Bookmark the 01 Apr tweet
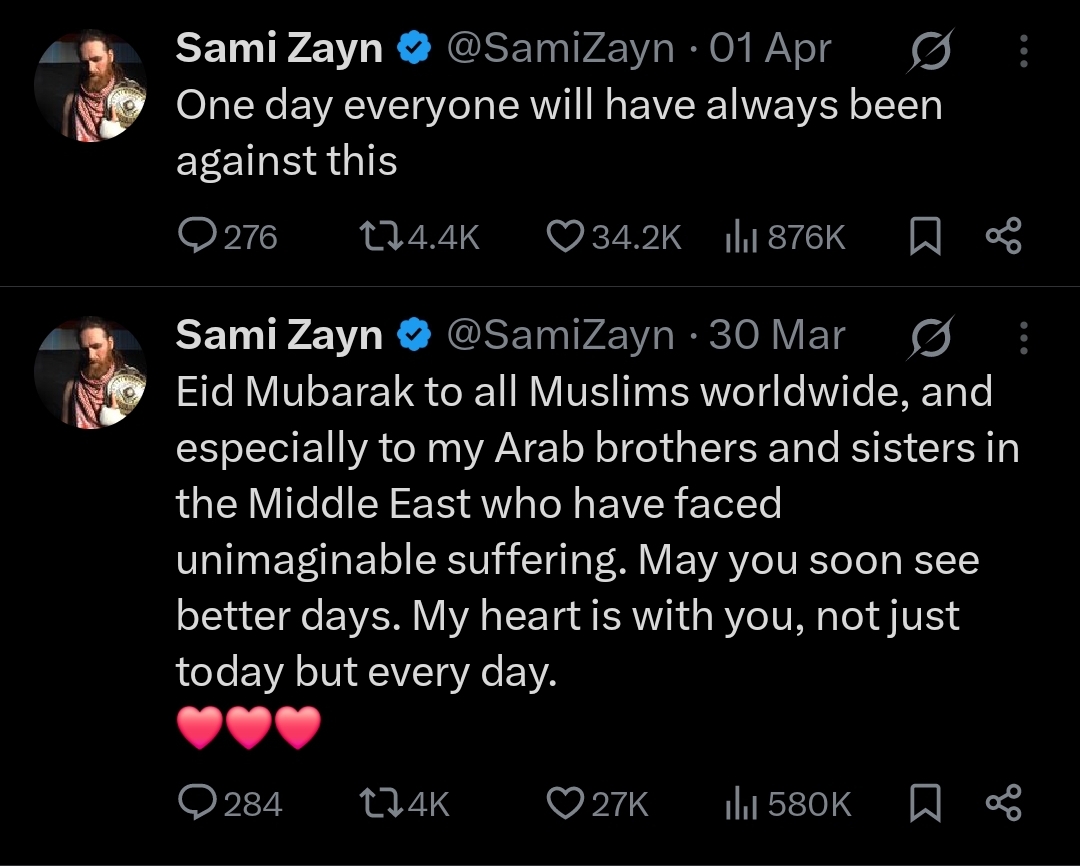Screen dimensions: 1080x866 926,237
